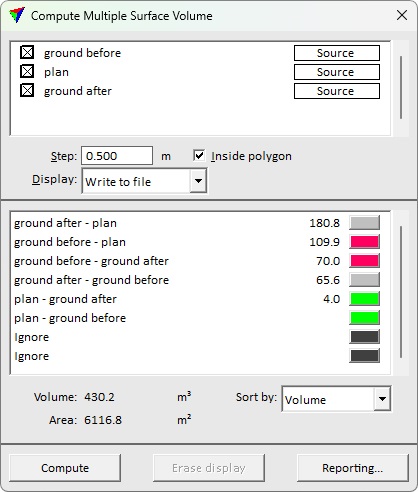Click green swatch for plan - ground after

click(365, 299)
